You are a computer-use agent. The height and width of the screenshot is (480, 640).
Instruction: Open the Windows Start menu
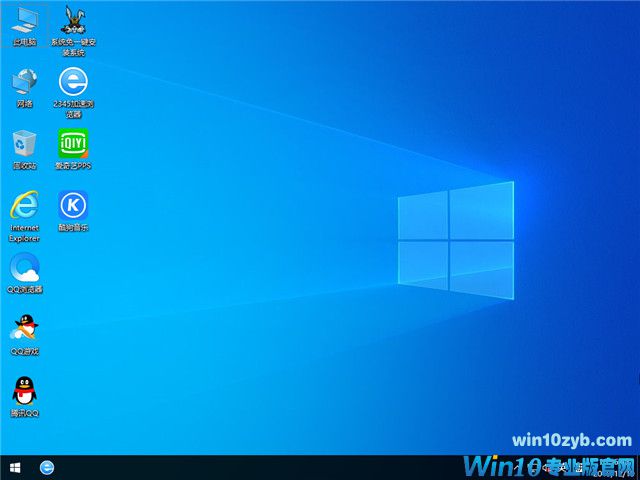[x=15, y=467]
